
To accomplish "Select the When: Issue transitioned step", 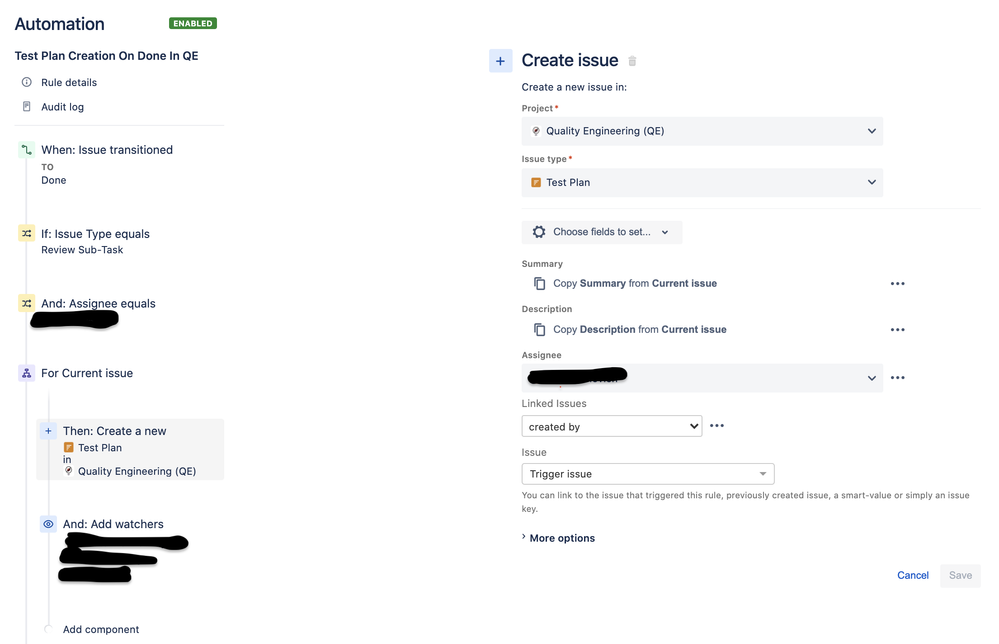I will coord(106,150).
